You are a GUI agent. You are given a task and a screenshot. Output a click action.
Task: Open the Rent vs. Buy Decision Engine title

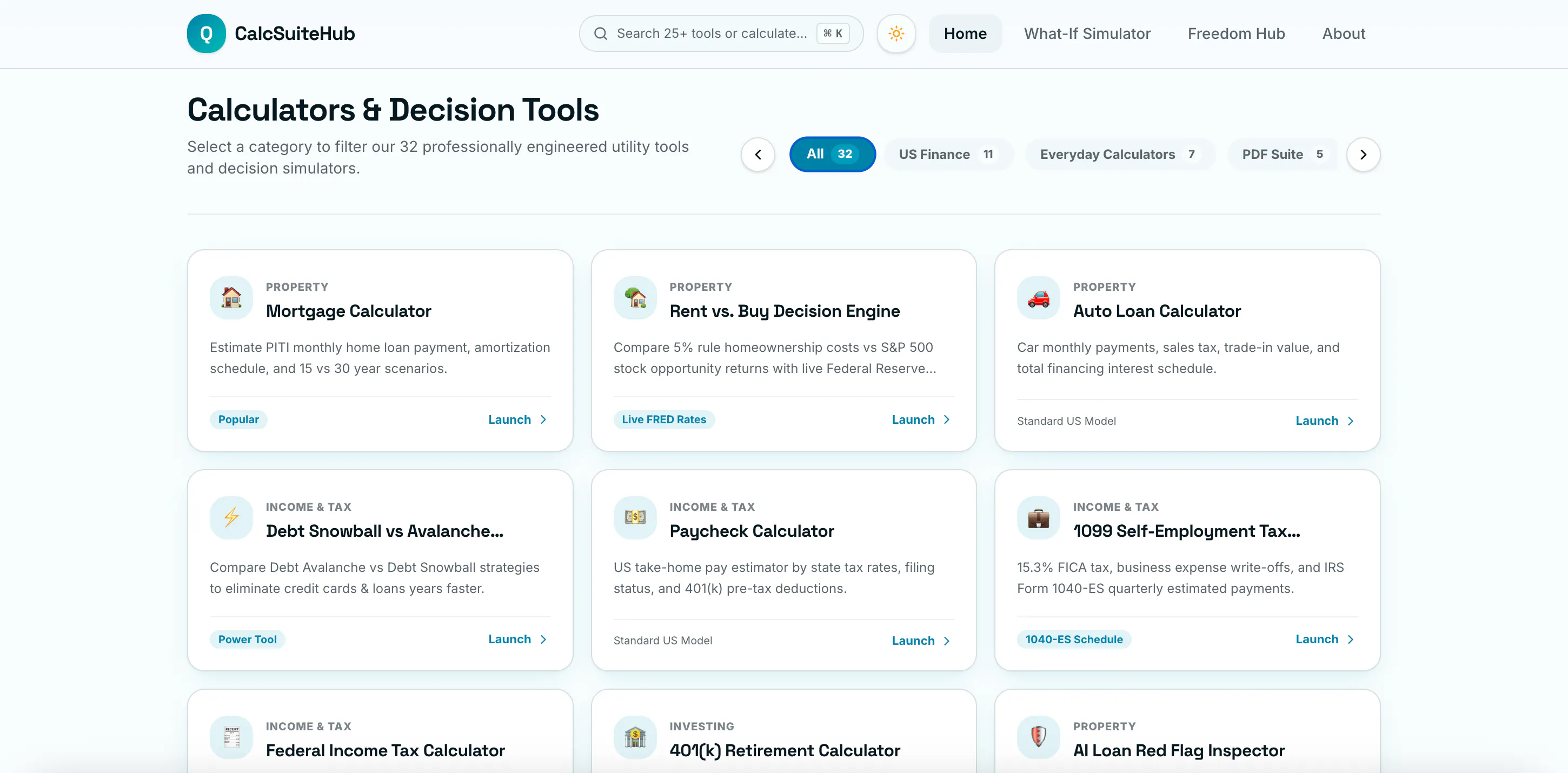[x=784, y=311]
